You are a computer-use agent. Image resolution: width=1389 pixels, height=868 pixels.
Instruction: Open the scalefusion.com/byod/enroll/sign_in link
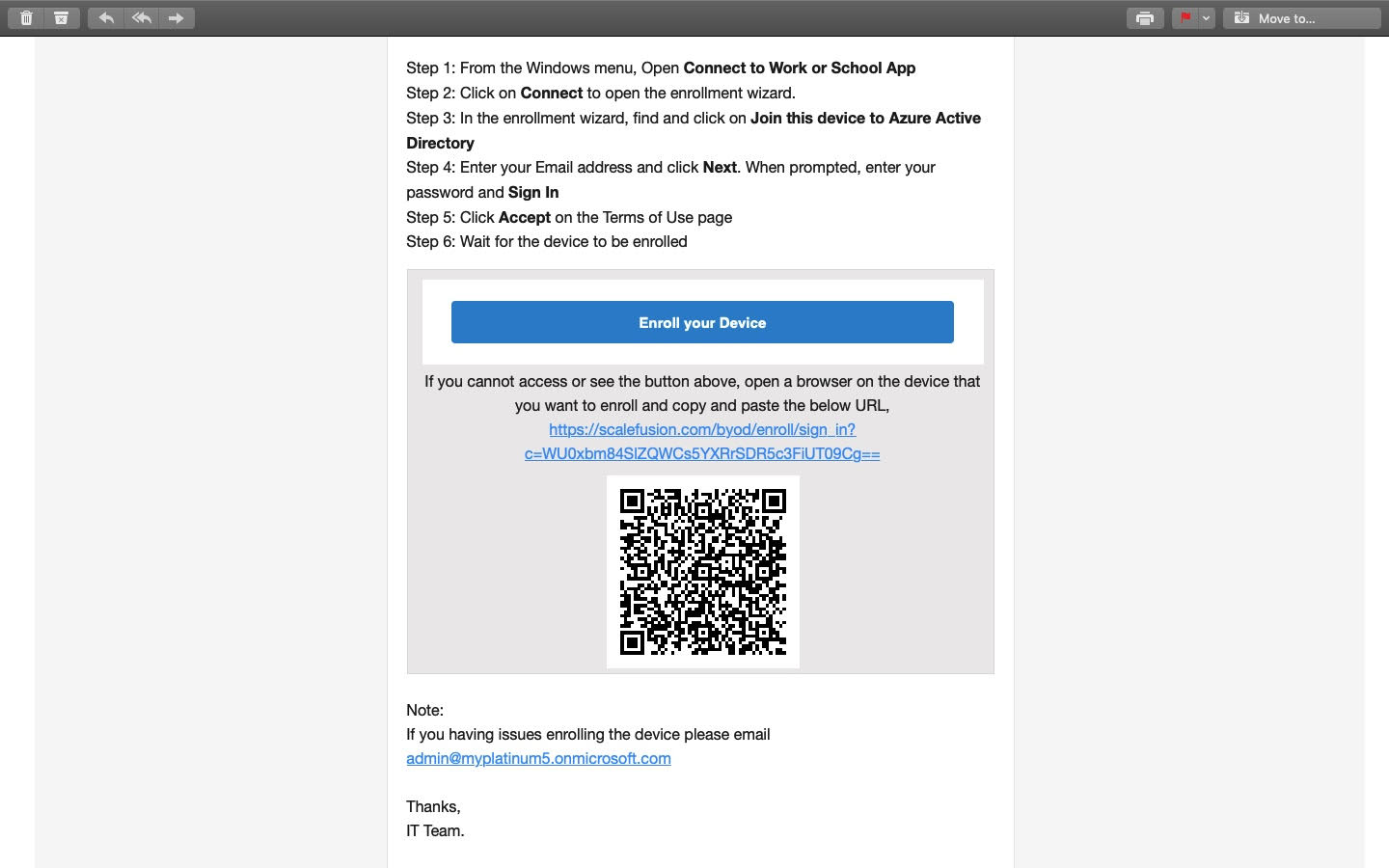702,429
